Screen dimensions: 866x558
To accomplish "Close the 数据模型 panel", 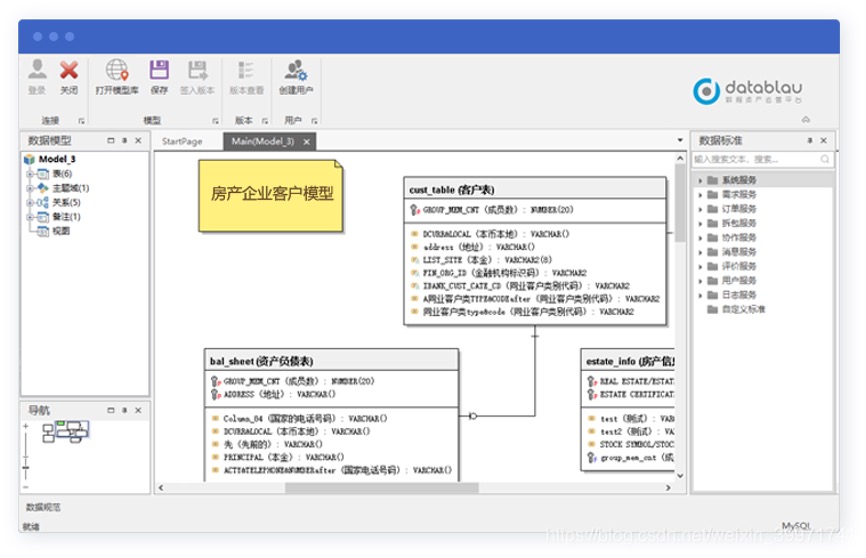I will pyautogui.click(x=138, y=140).
